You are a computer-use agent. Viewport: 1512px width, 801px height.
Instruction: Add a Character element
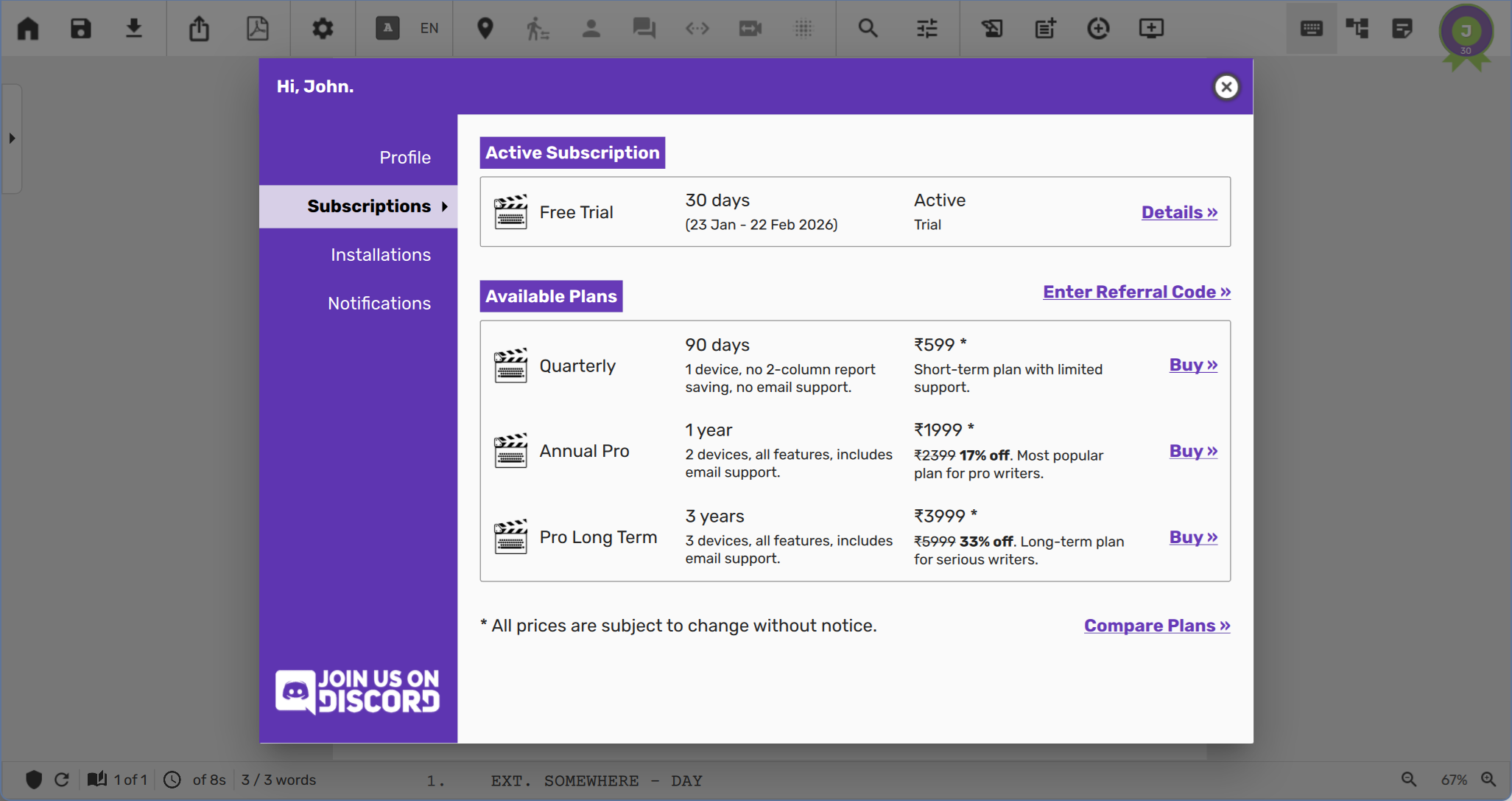[x=591, y=28]
